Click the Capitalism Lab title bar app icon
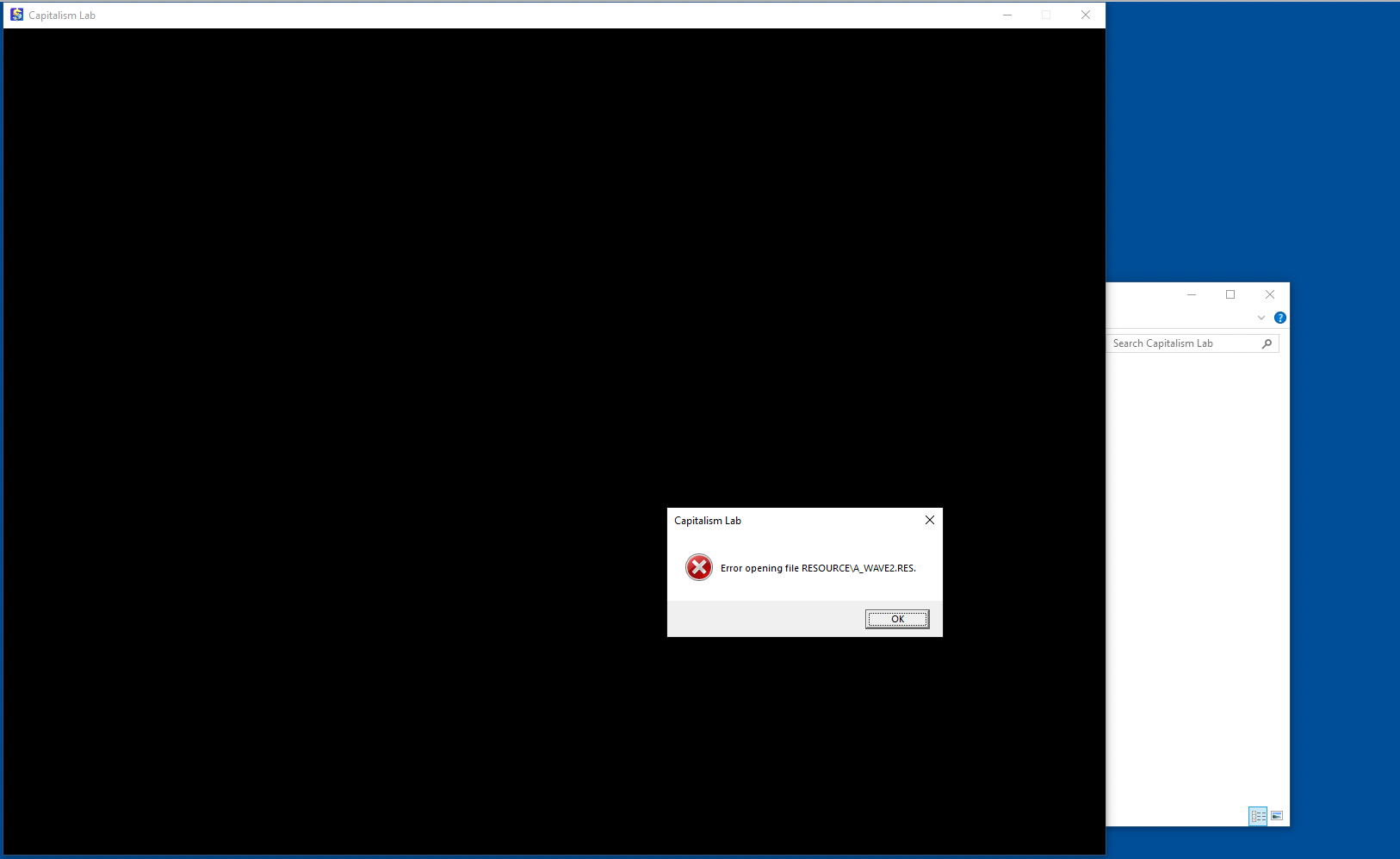1400x859 pixels. [x=16, y=15]
